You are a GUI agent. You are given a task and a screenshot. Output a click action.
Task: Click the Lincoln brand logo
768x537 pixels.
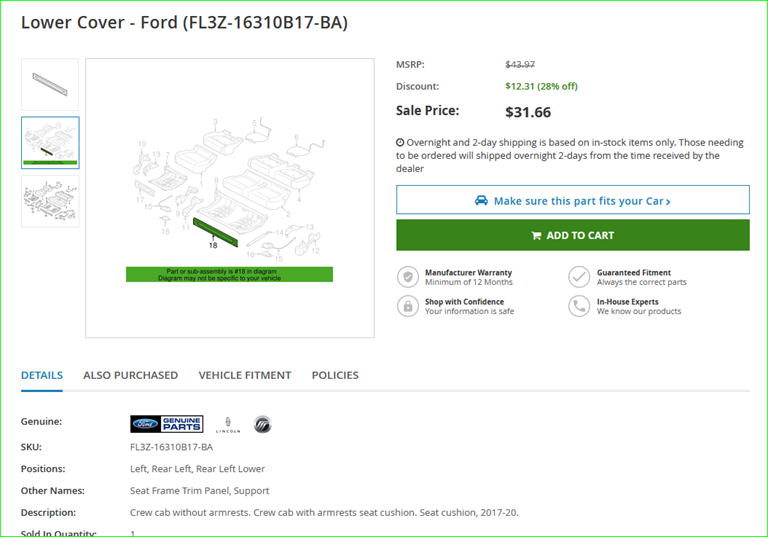point(226,425)
